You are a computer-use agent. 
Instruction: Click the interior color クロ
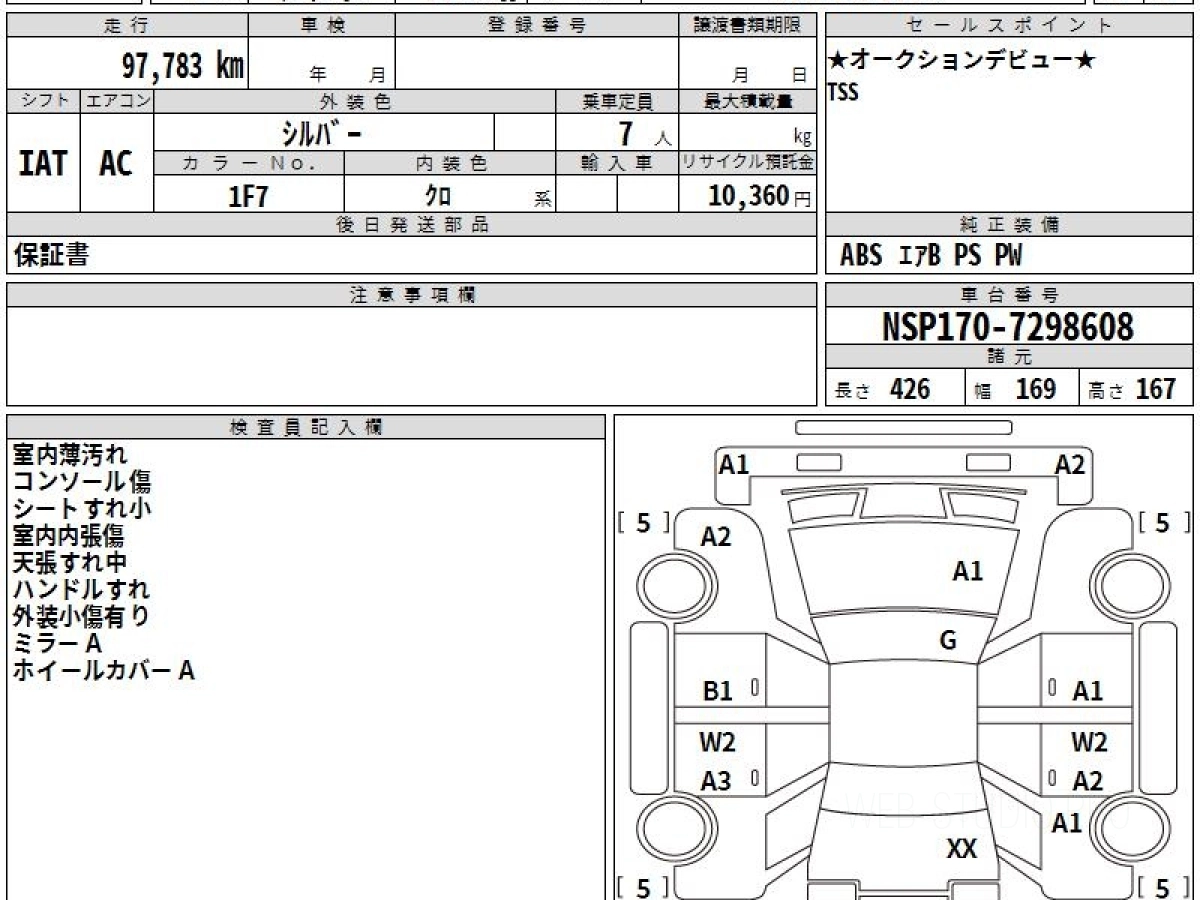438,196
